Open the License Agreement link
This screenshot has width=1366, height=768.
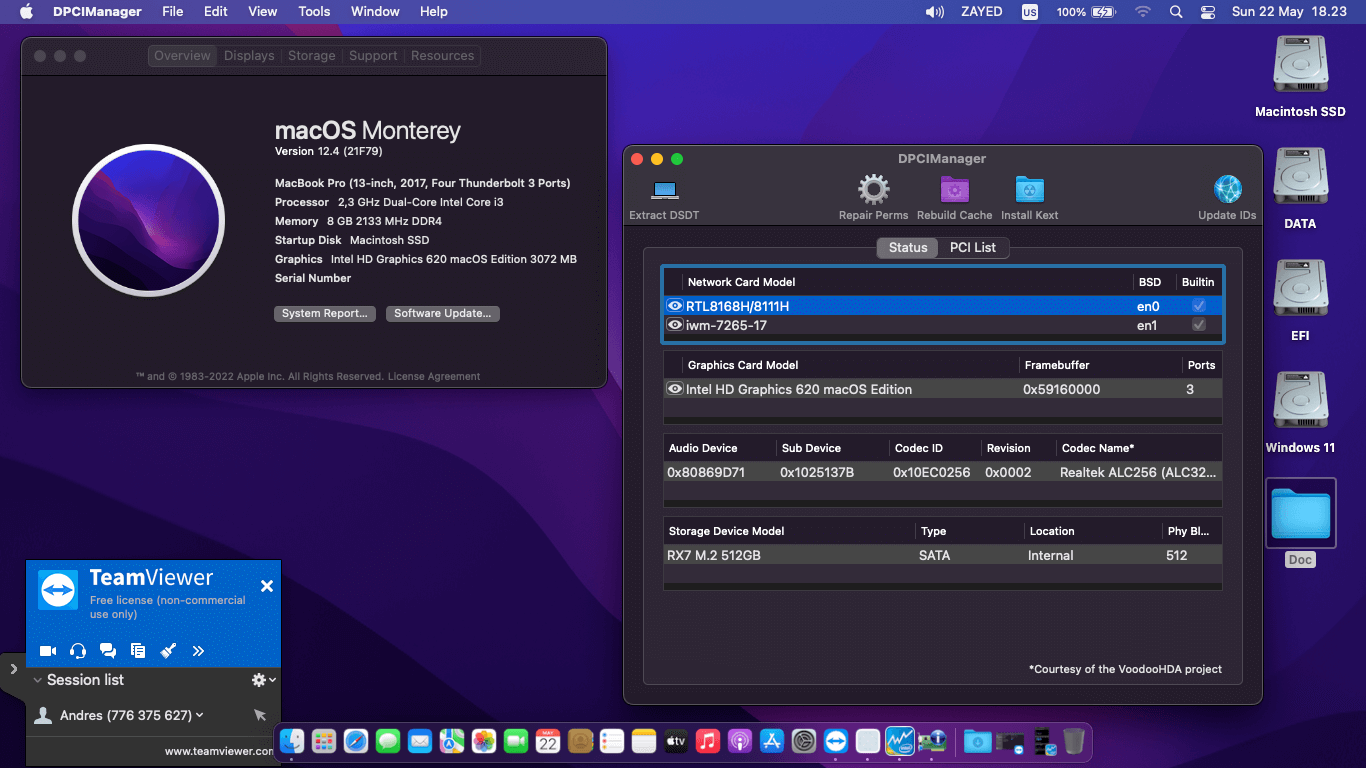click(x=434, y=377)
